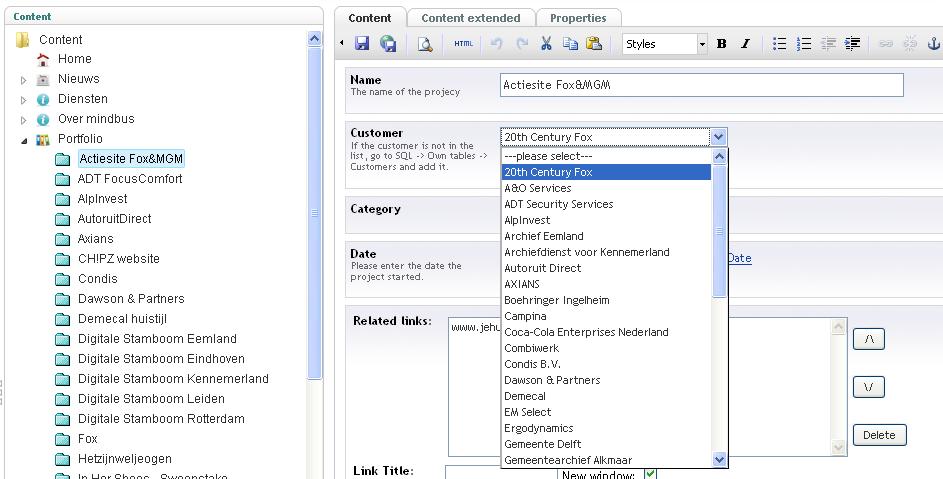Open 'Hetzijnweljeogen' tree item
Viewport: 943px width, 479px height.
point(124,459)
